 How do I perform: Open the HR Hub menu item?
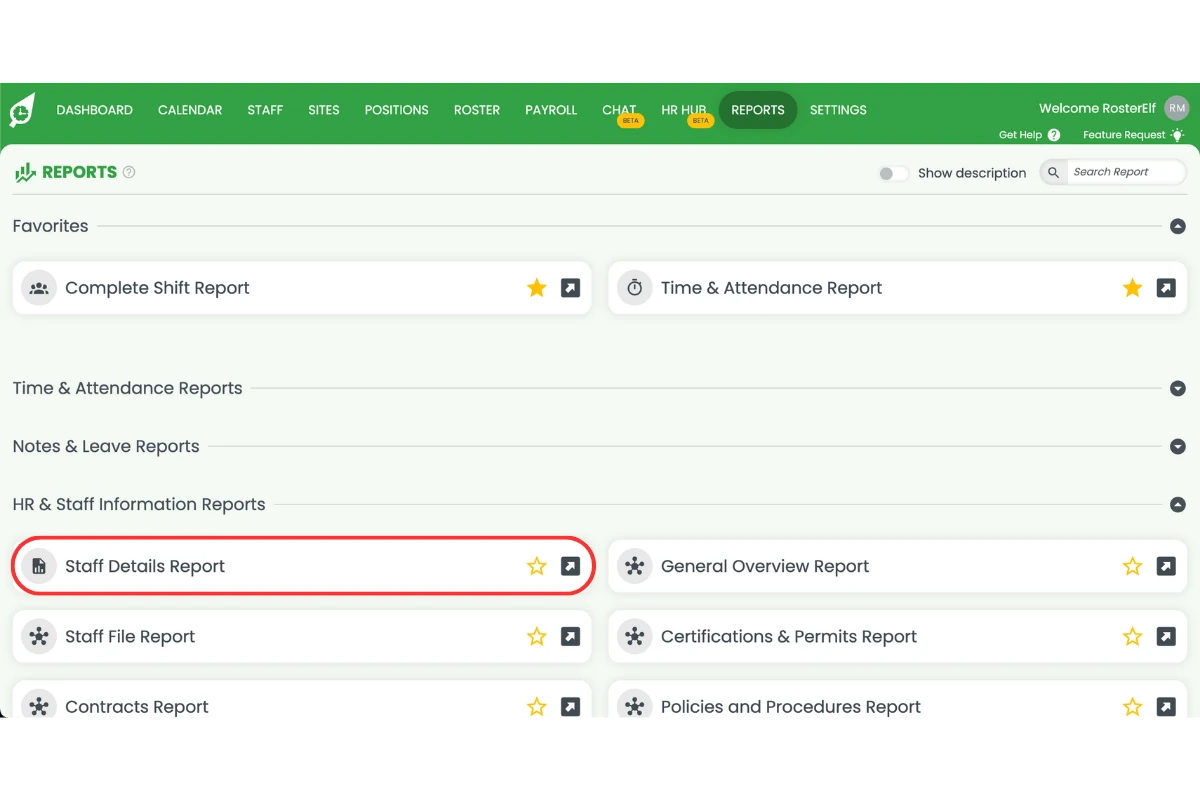(x=685, y=110)
